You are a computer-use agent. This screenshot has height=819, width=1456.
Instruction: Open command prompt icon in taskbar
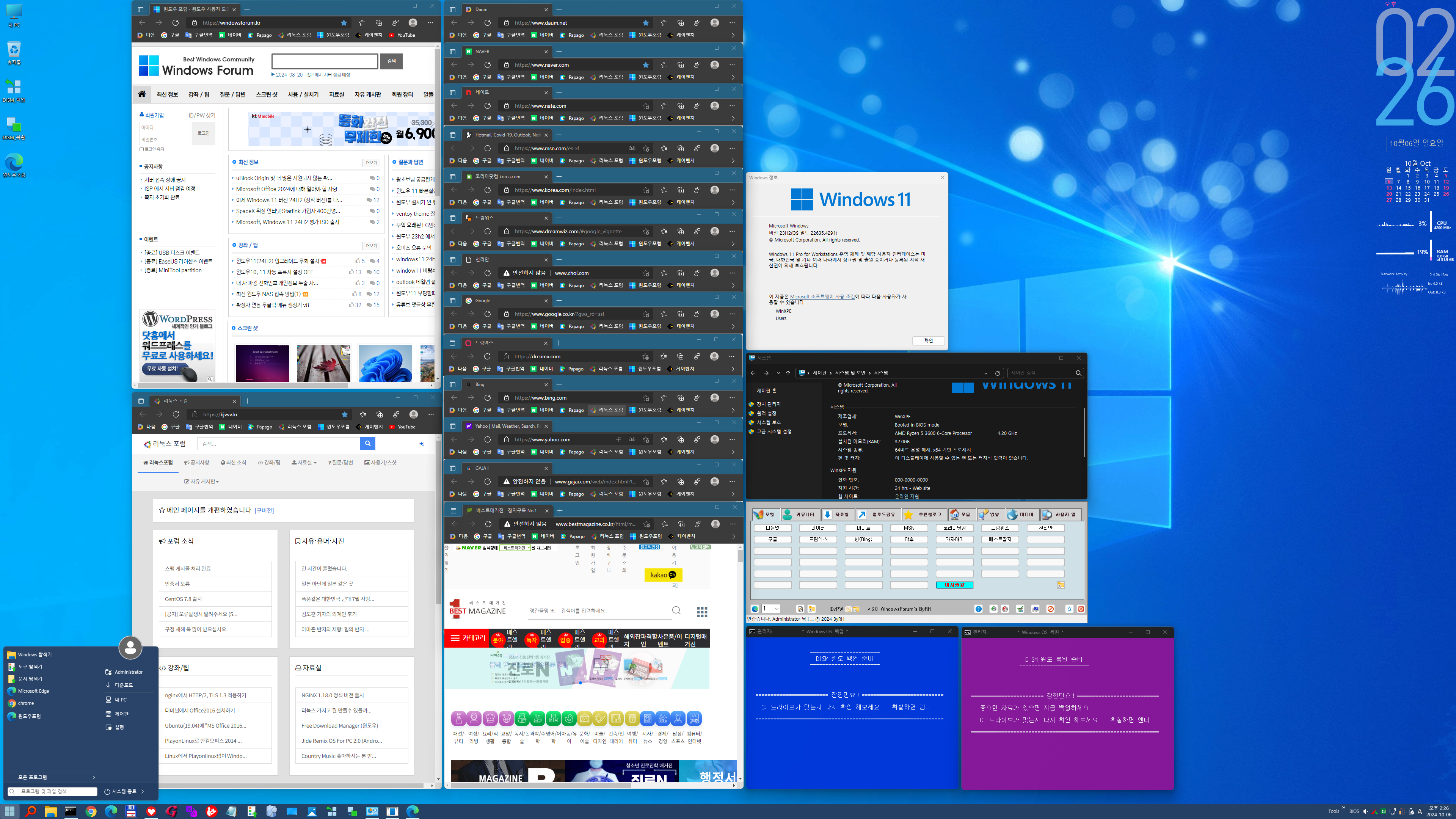tap(71, 811)
